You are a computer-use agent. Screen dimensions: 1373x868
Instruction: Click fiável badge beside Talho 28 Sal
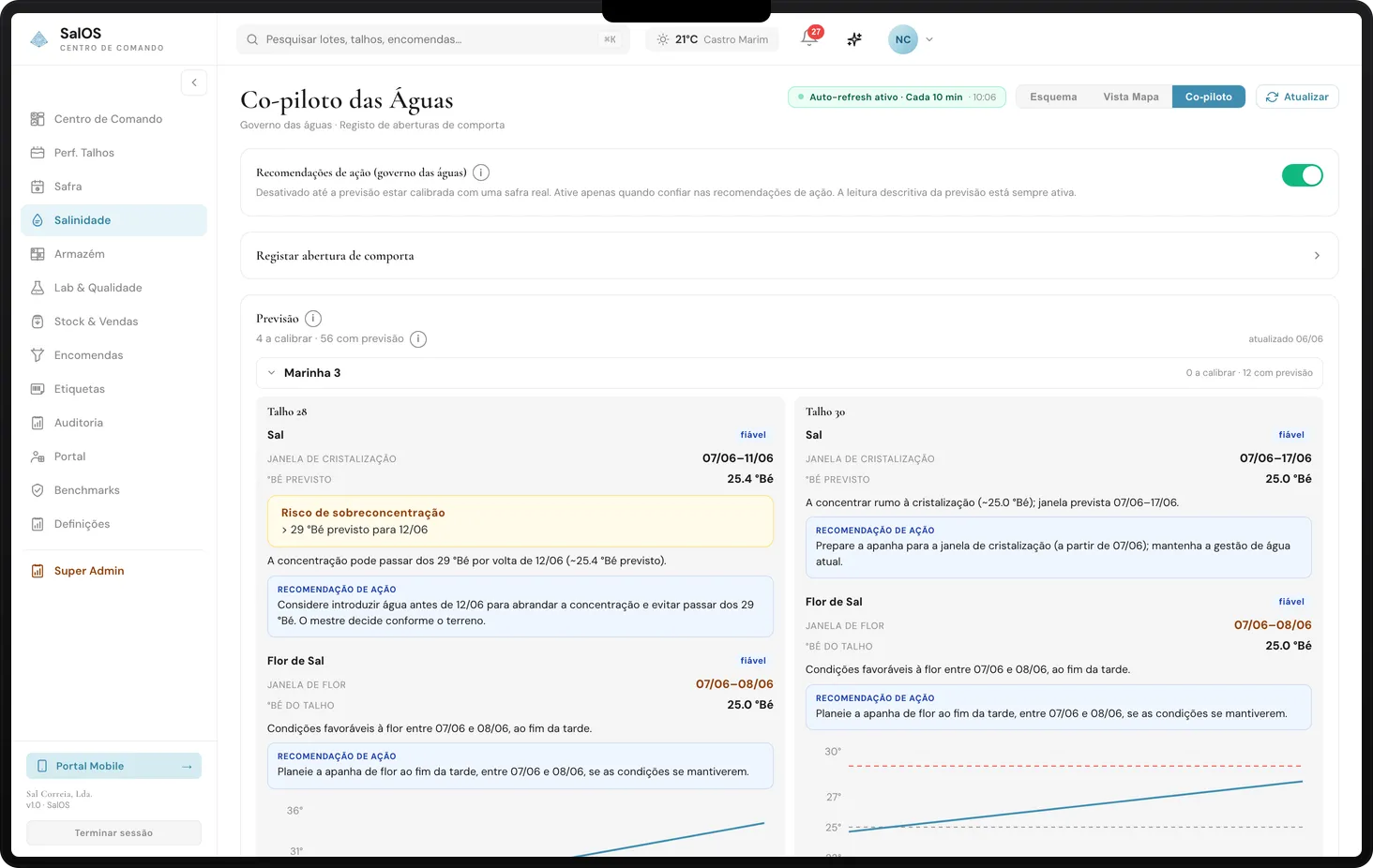(753, 435)
